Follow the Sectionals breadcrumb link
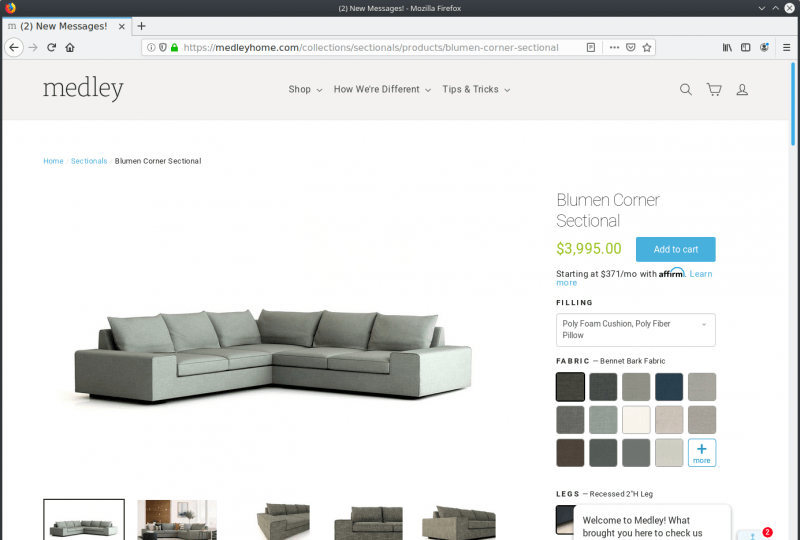Image resolution: width=800 pixels, height=540 pixels. (89, 161)
